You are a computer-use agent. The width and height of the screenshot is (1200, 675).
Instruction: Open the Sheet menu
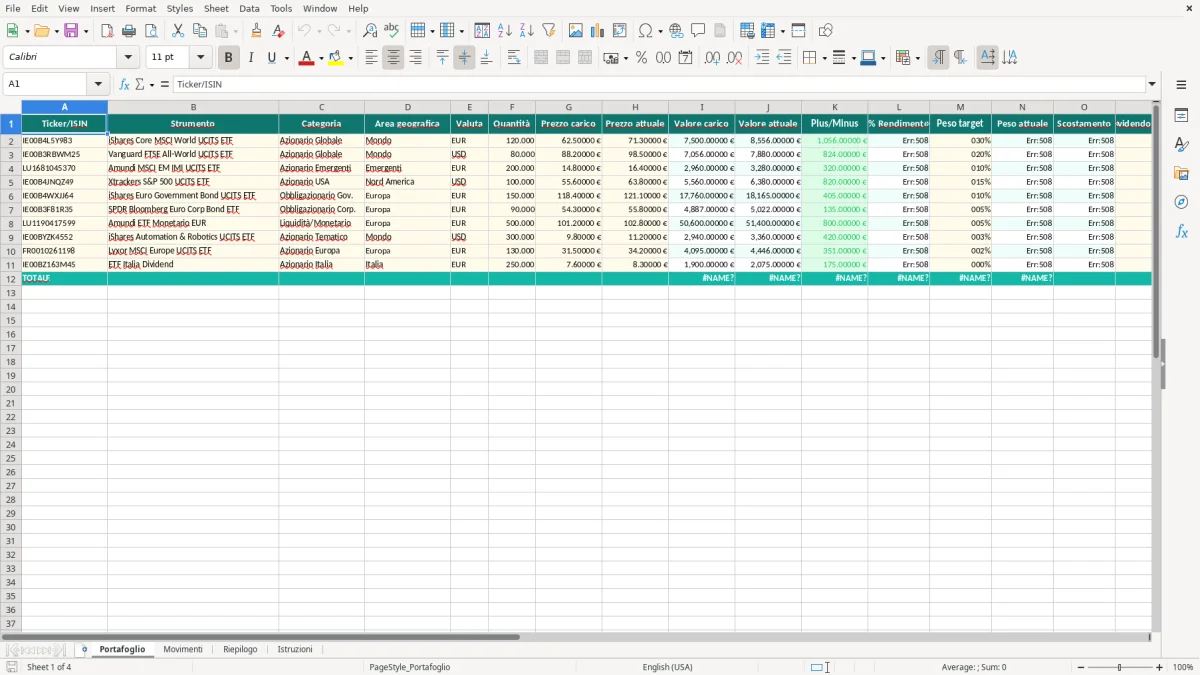[216, 8]
